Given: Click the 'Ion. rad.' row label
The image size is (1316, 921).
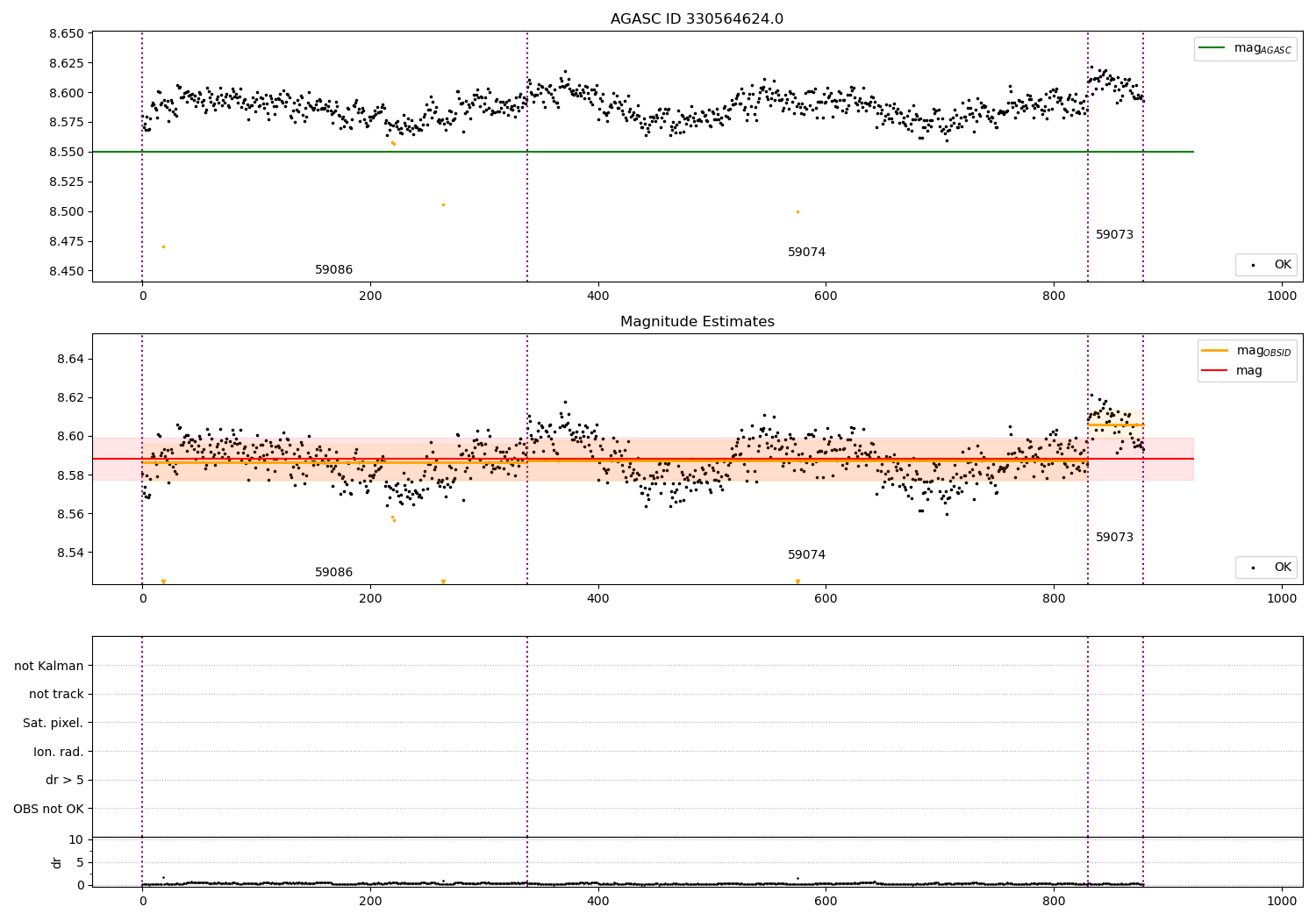Looking at the screenshot, I should coord(59,752).
